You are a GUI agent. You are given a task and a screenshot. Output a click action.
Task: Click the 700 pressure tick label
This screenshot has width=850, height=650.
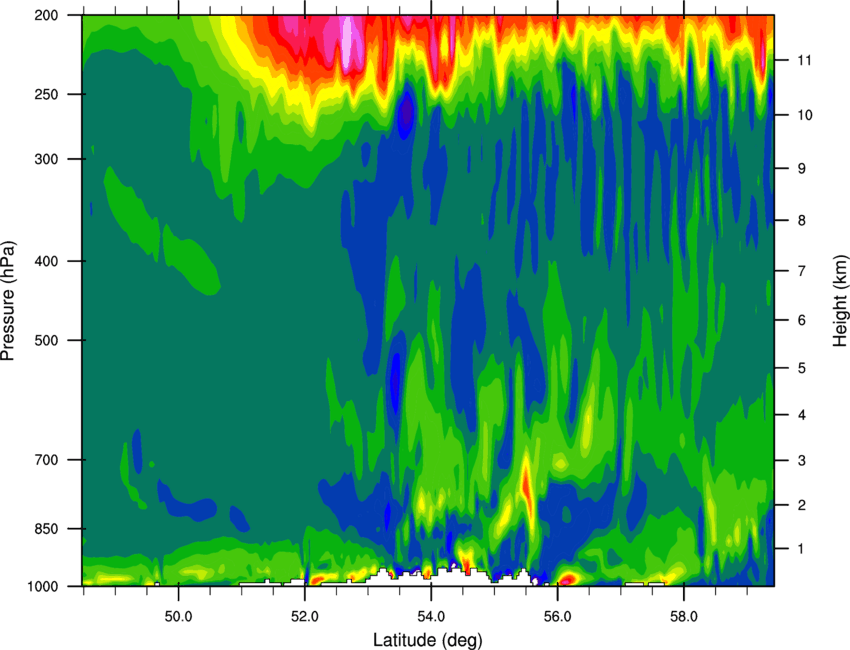click(47, 460)
